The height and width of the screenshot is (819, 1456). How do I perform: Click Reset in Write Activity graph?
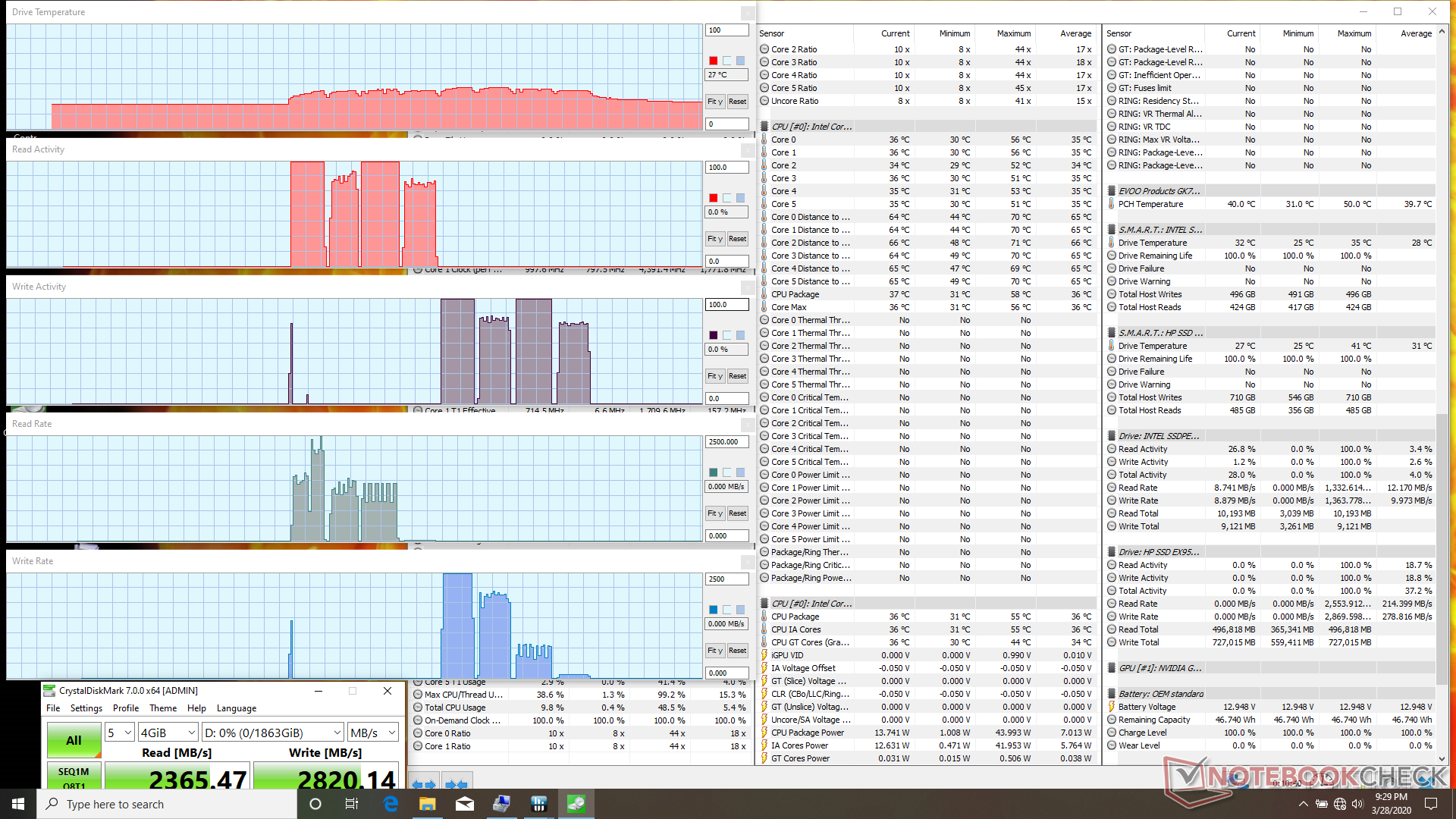737,376
